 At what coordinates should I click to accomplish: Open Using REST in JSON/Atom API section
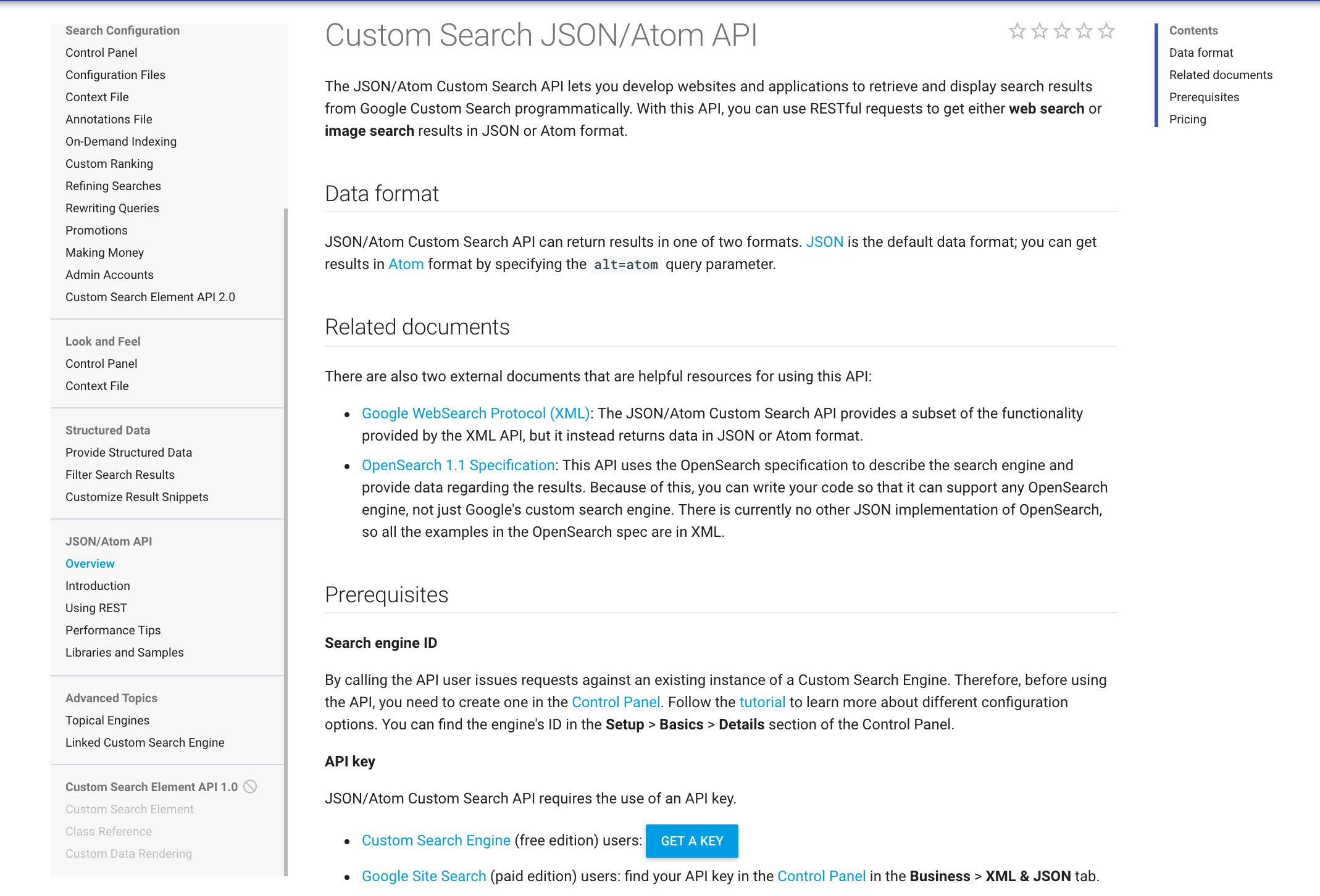(x=96, y=608)
